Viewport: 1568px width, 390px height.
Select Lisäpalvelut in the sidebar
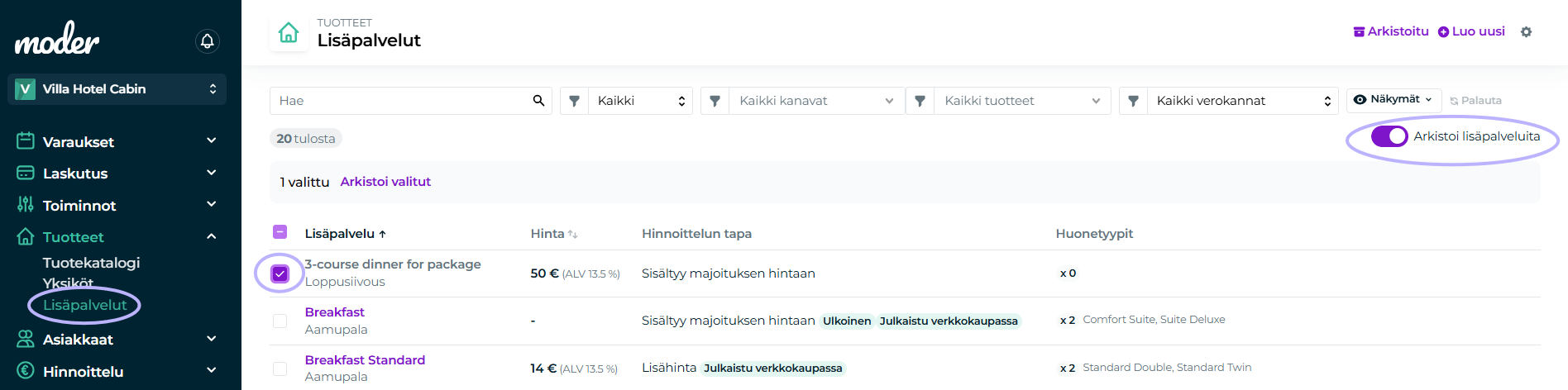[x=85, y=305]
